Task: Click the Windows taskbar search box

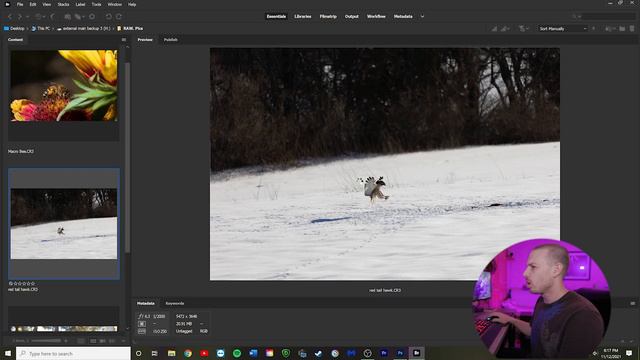Action: tap(73, 353)
